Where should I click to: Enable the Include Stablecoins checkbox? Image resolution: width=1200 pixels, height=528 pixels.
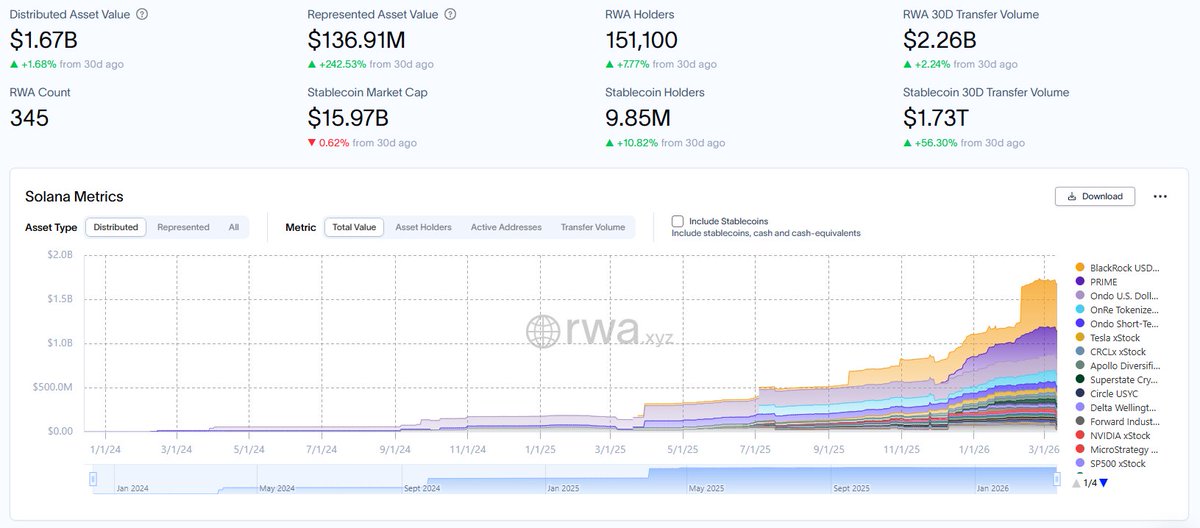(x=678, y=221)
